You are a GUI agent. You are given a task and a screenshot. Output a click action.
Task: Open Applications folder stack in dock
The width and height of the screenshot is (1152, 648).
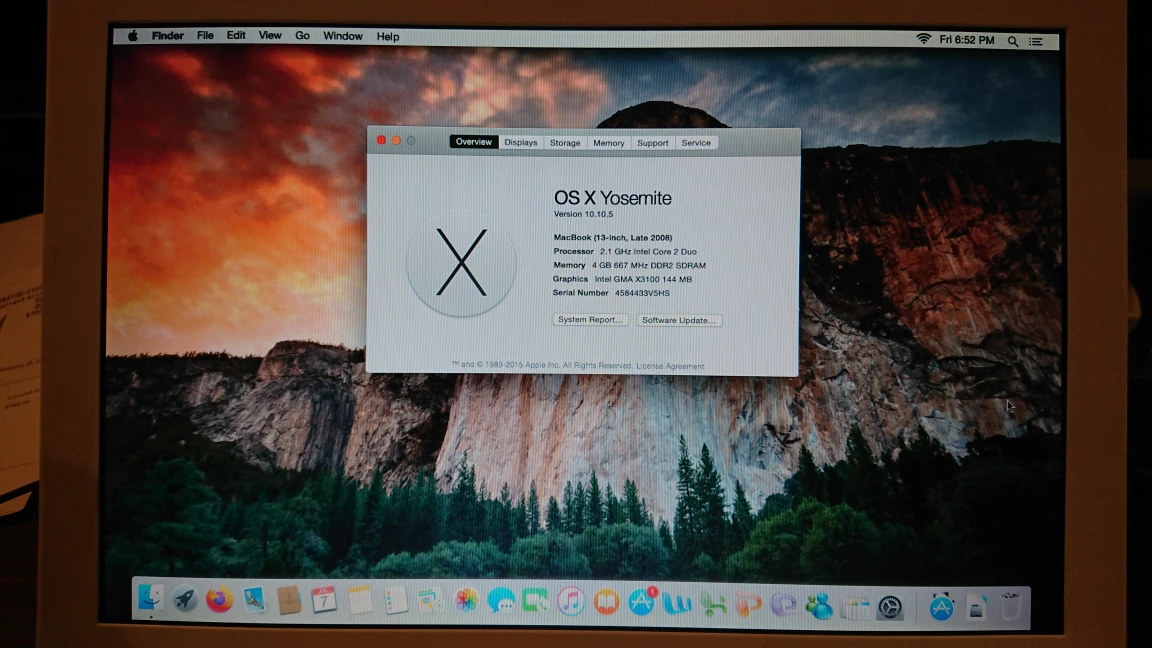[941, 608]
